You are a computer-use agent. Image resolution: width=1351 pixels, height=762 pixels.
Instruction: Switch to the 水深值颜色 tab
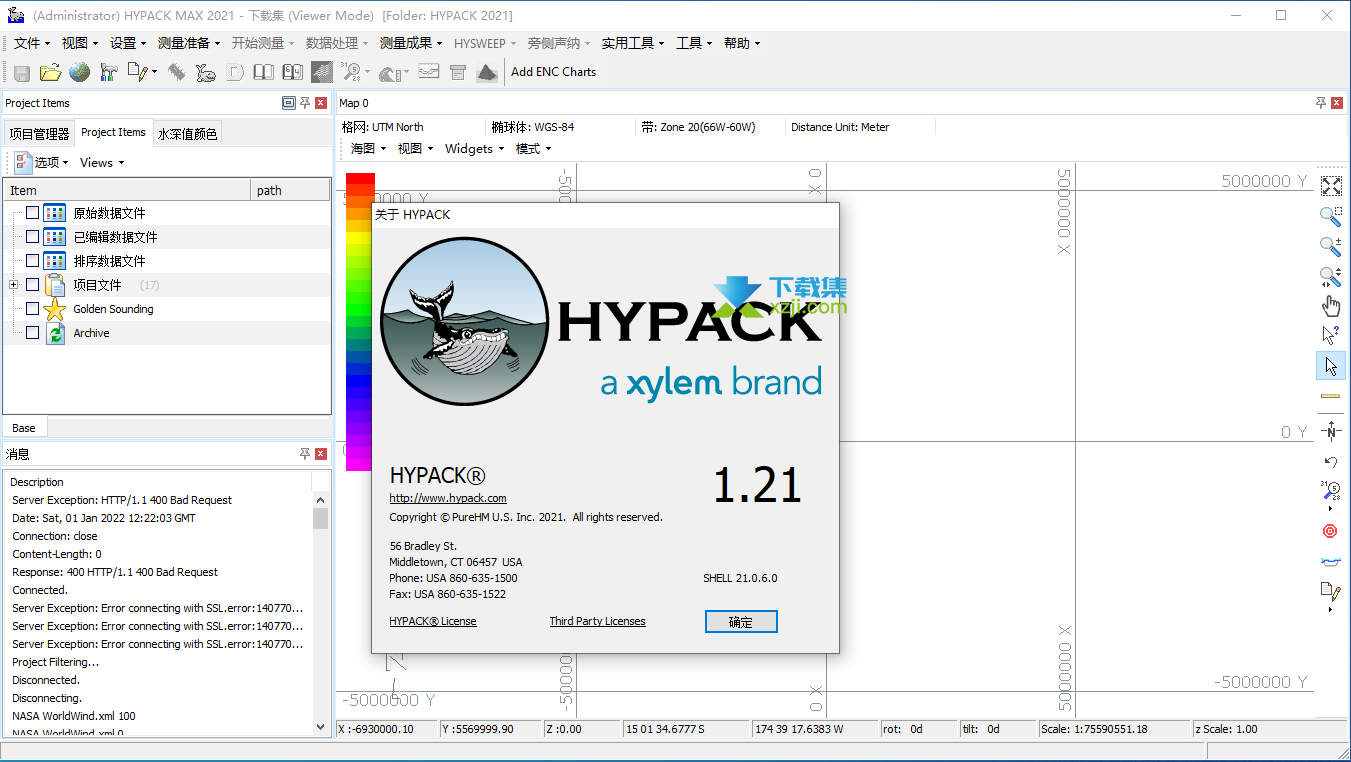188,133
